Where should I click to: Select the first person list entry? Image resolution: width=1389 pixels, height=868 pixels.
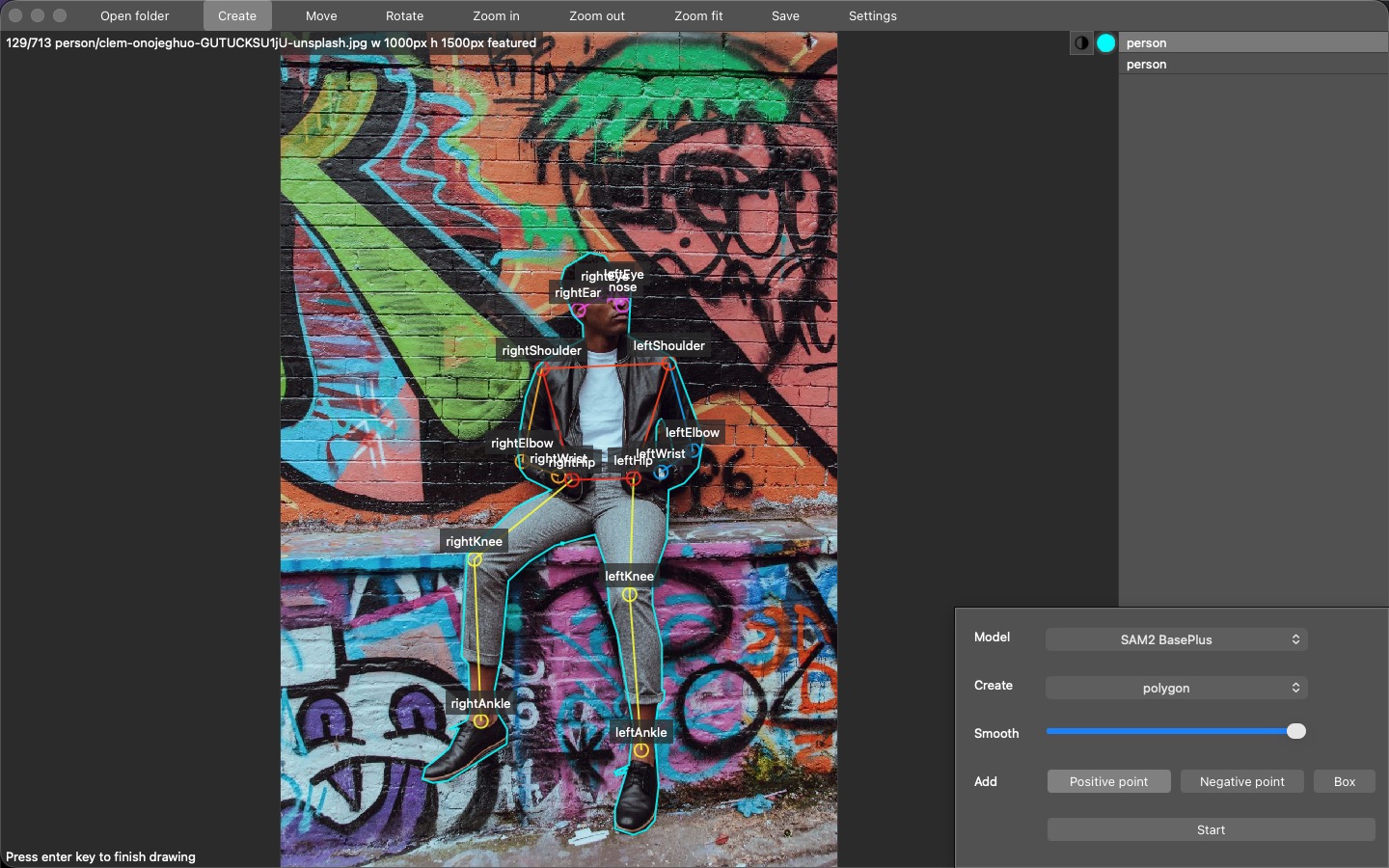[x=1253, y=42]
